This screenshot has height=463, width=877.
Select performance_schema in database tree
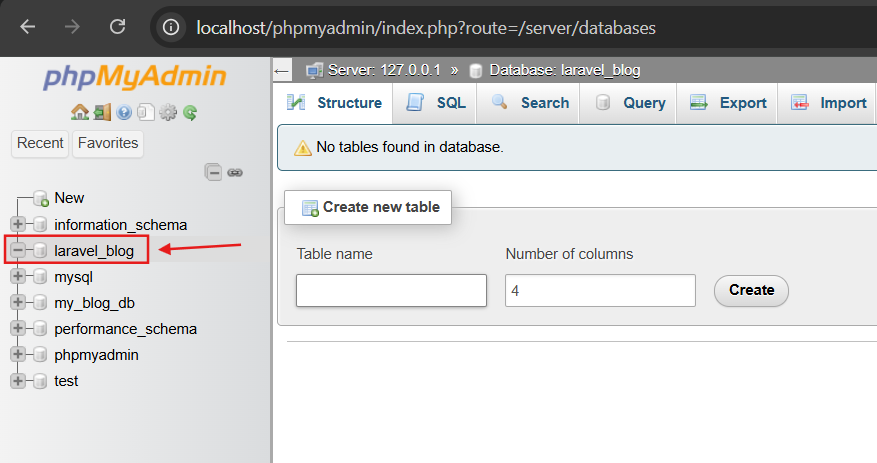pos(125,329)
